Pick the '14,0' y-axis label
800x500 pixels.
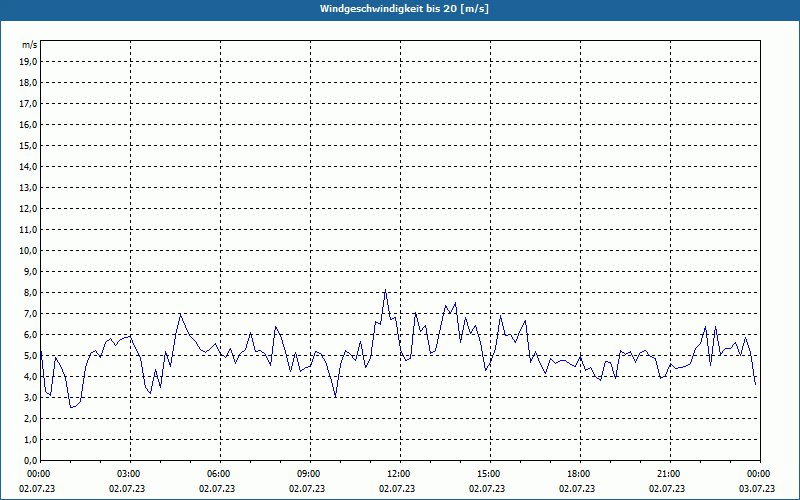[28, 166]
